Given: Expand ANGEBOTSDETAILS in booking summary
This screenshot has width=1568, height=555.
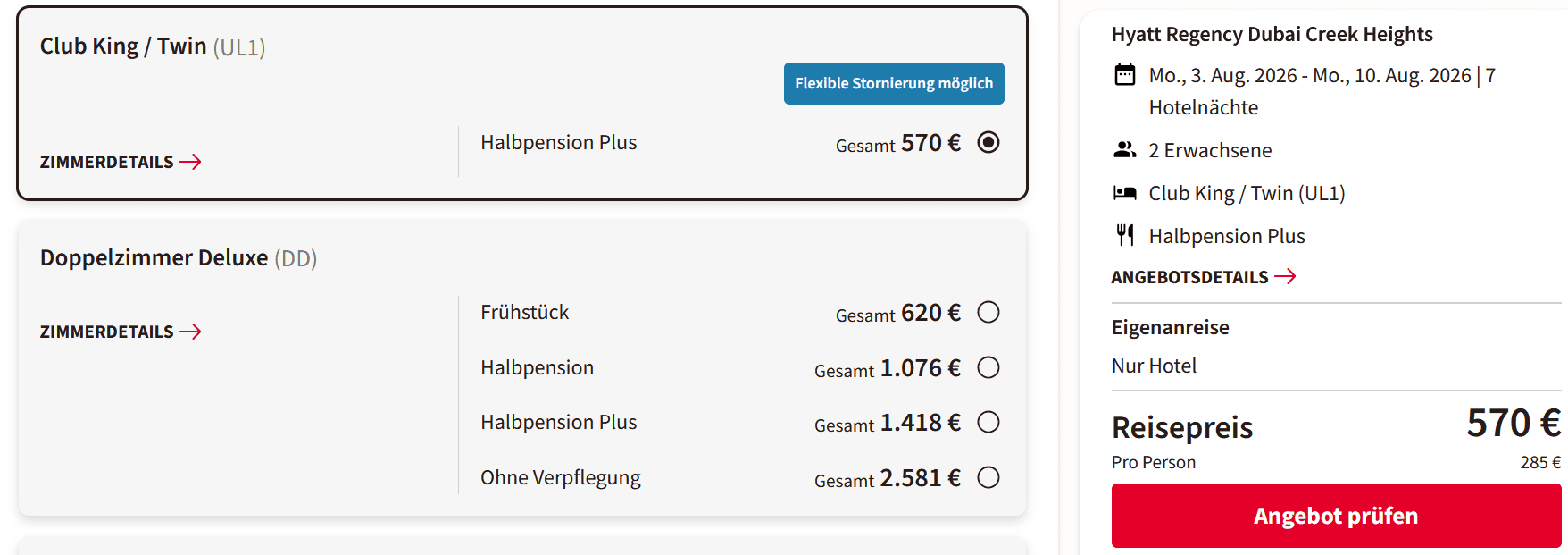Looking at the screenshot, I should point(1189,277).
